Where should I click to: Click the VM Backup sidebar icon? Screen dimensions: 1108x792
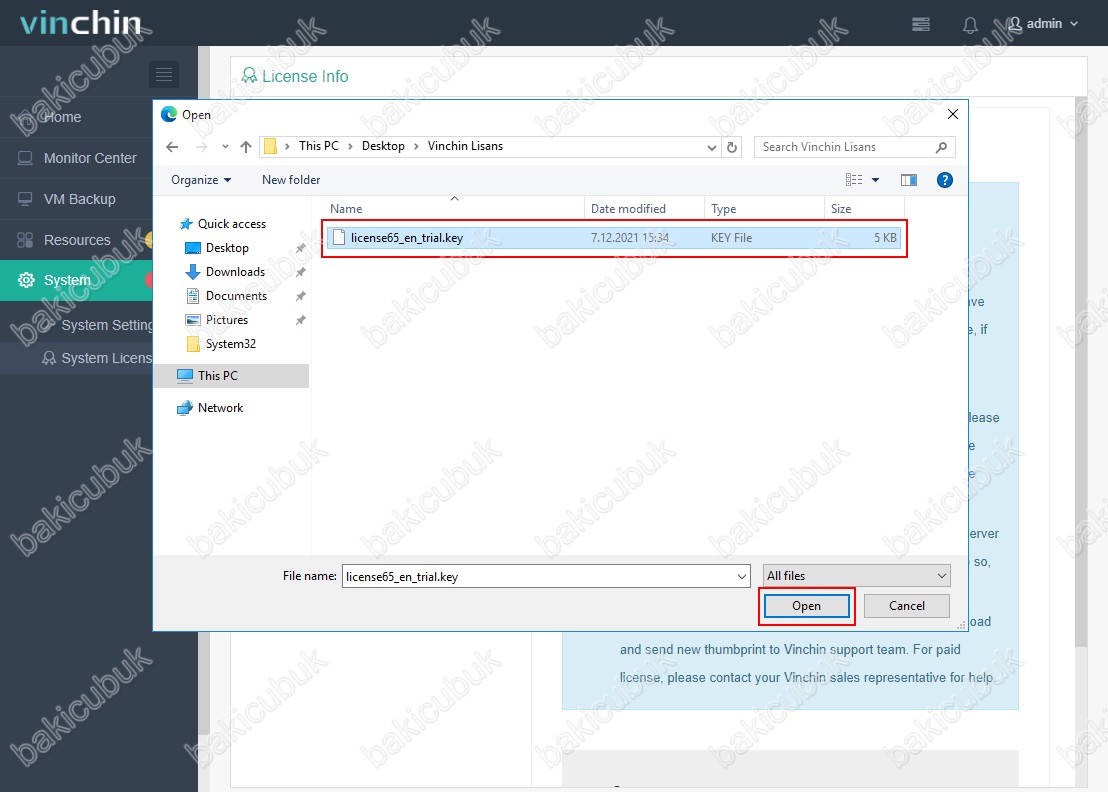(x=25, y=199)
